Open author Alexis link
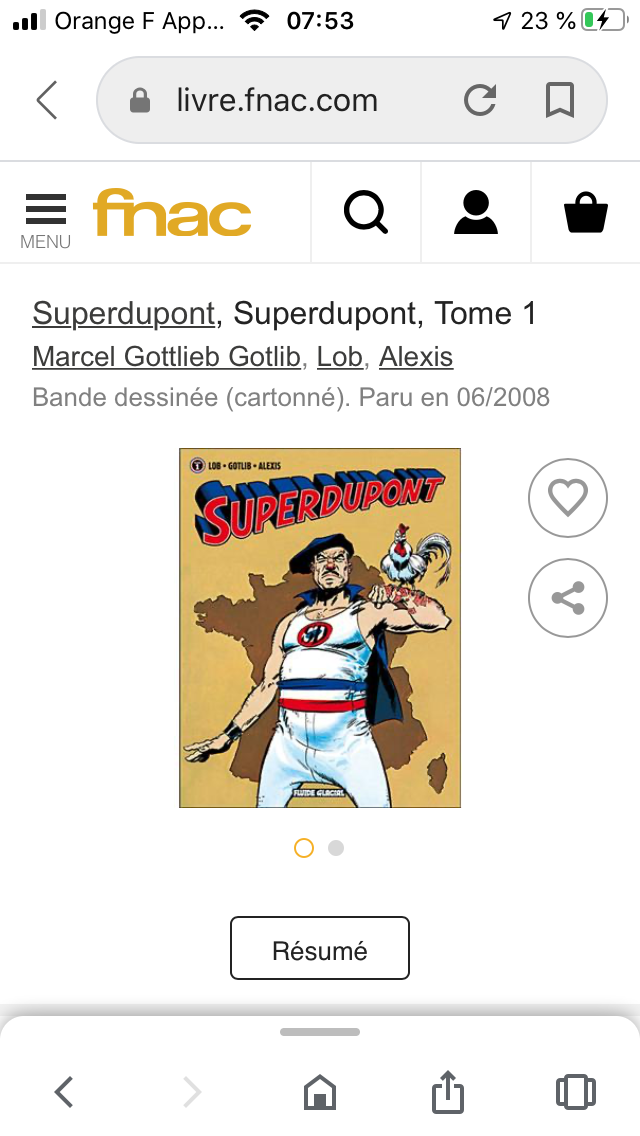 coord(416,356)
